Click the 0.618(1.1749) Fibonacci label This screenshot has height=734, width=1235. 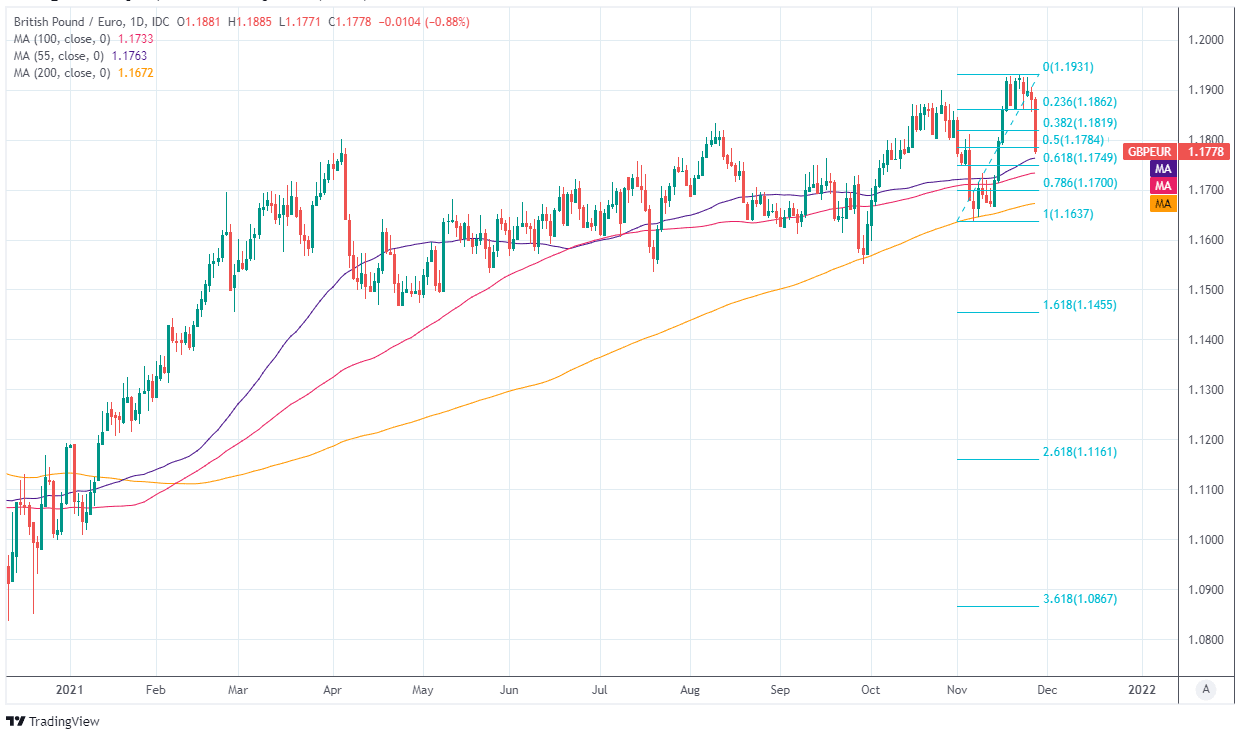click(1079, 158)
